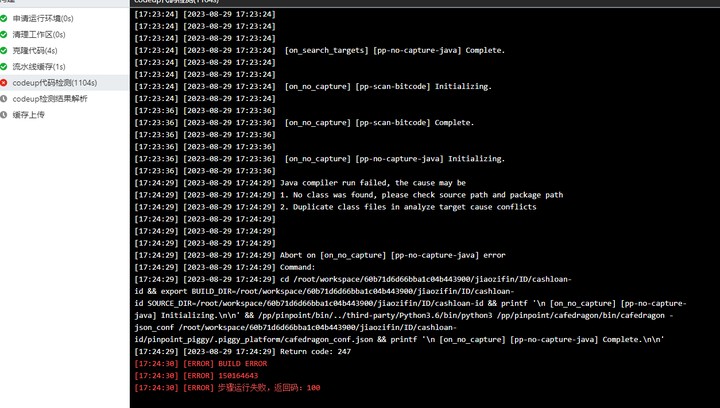Click grey pending clock icon beside codeup检测结果解析
This screenshot has width=720, height=408.
pos(4,99)
